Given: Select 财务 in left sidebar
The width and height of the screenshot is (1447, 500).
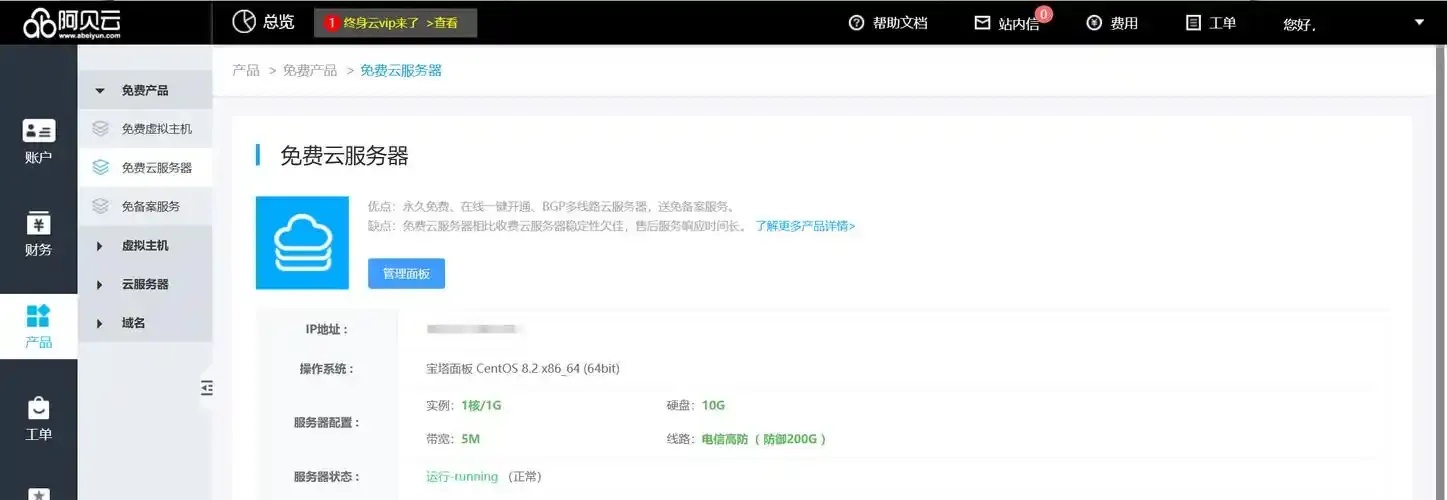Looking at the screenshot, I should click(38, 235).
